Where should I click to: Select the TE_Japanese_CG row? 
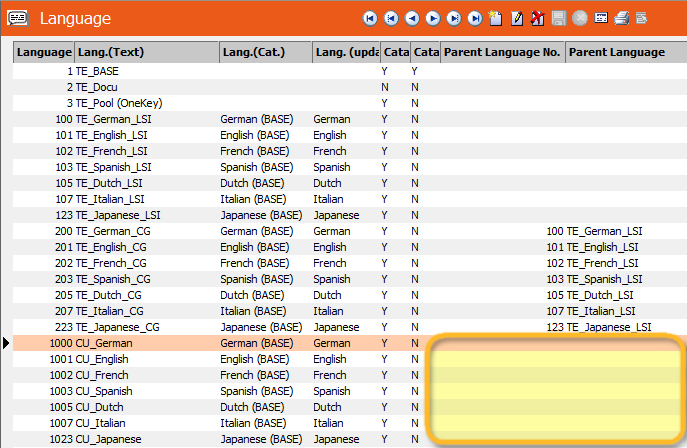[x=350, y=327]
